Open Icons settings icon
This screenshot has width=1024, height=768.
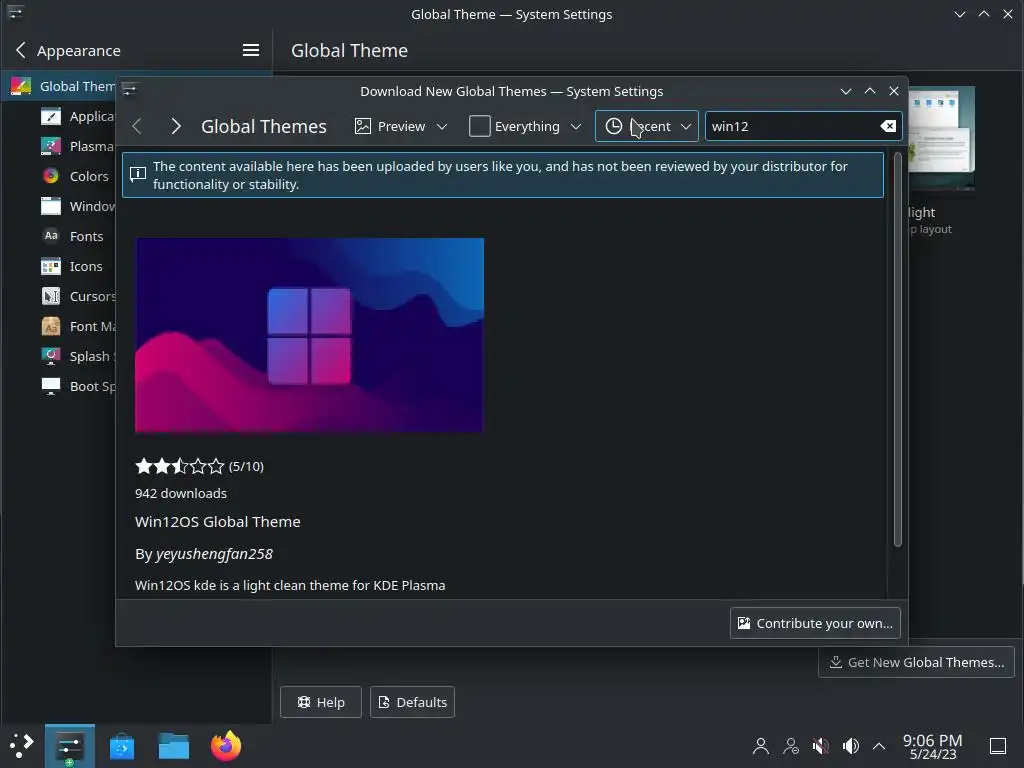point(51,266)
